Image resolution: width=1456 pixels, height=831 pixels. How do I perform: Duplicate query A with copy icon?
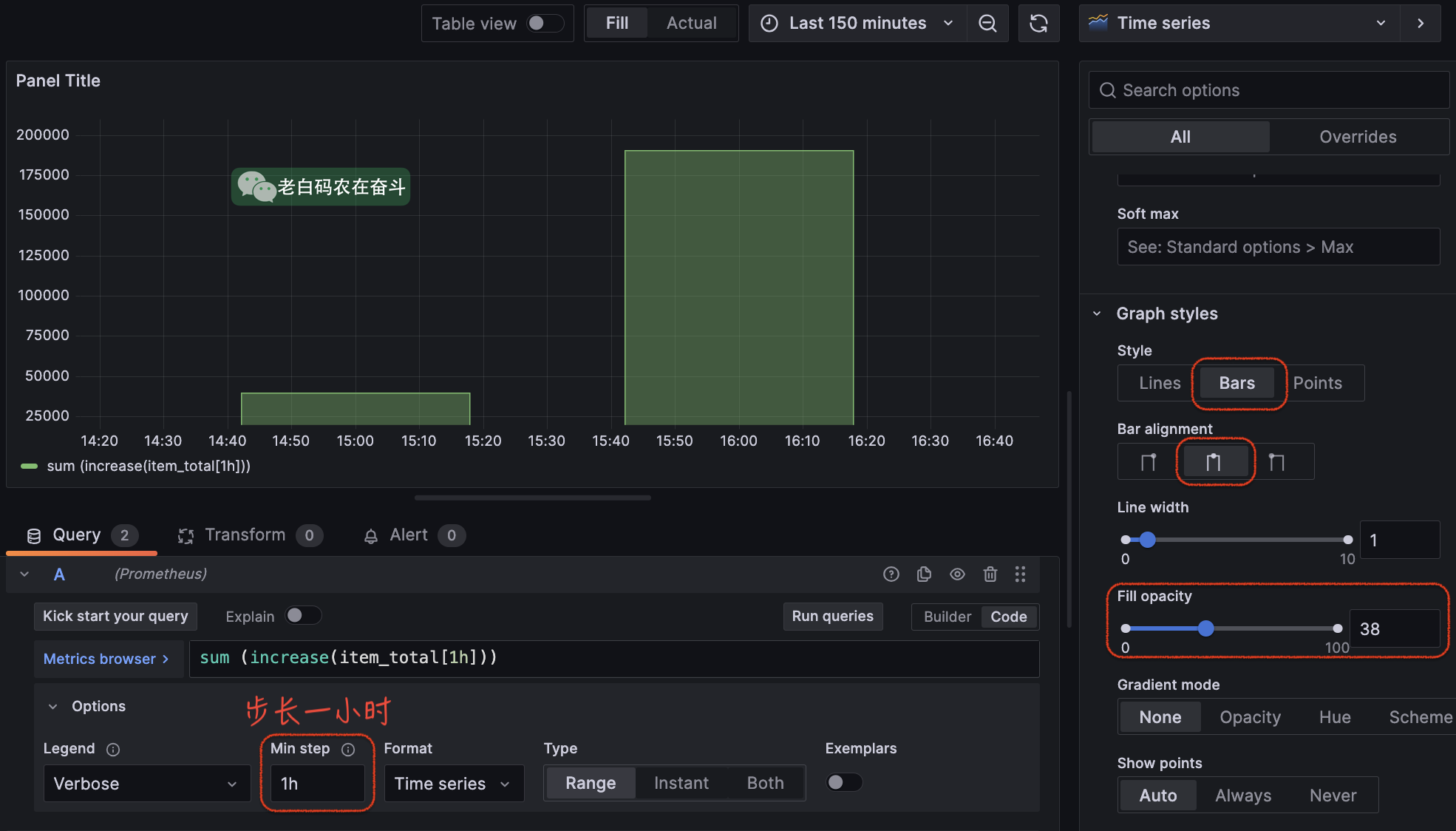(924, 574)
